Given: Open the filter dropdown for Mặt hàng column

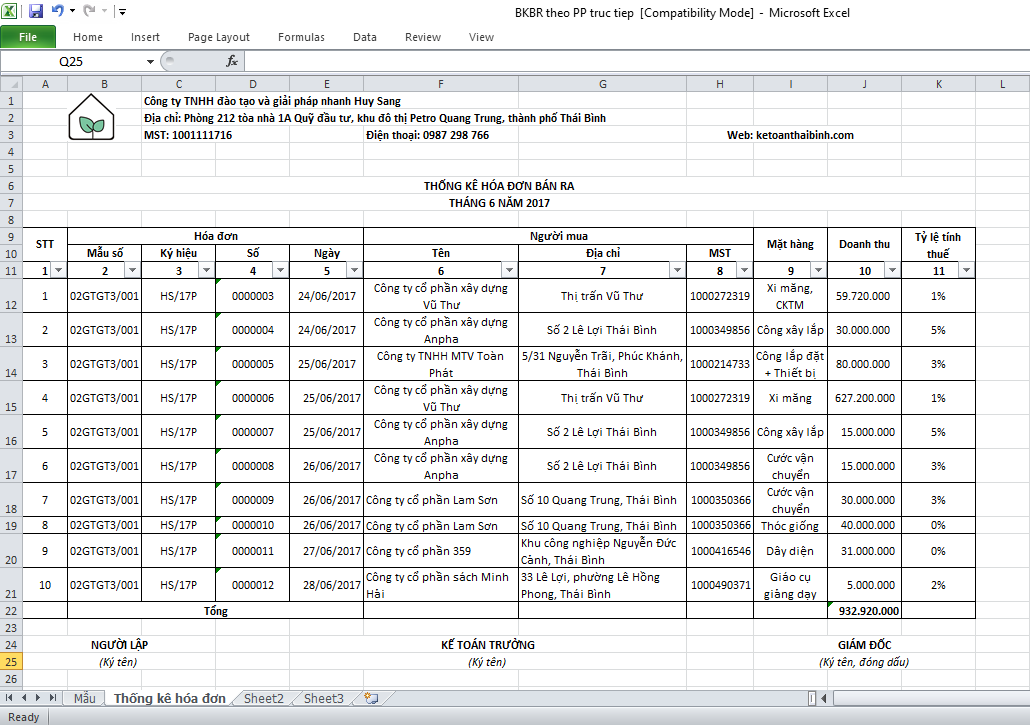Looking at the screenshot, I should coord(818,271).
